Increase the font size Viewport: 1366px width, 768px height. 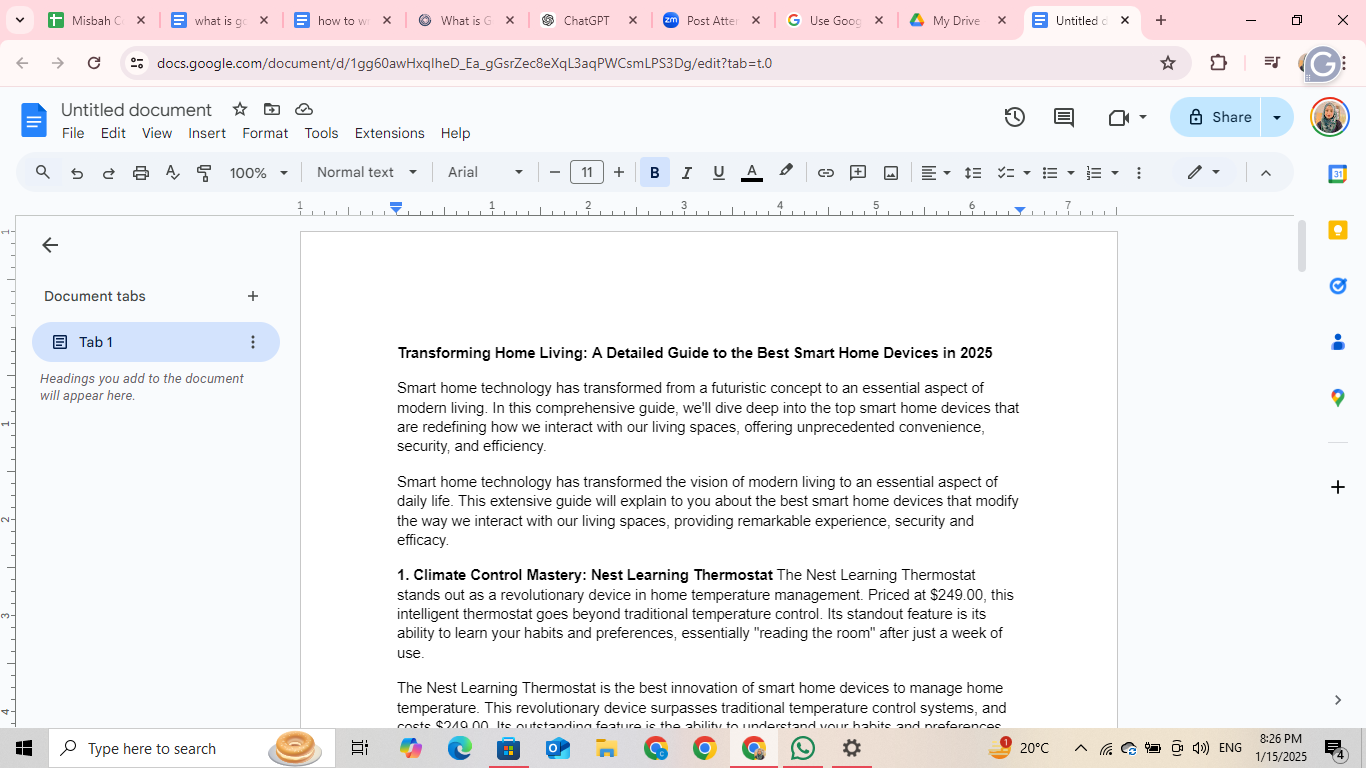(x=619, y=173)
